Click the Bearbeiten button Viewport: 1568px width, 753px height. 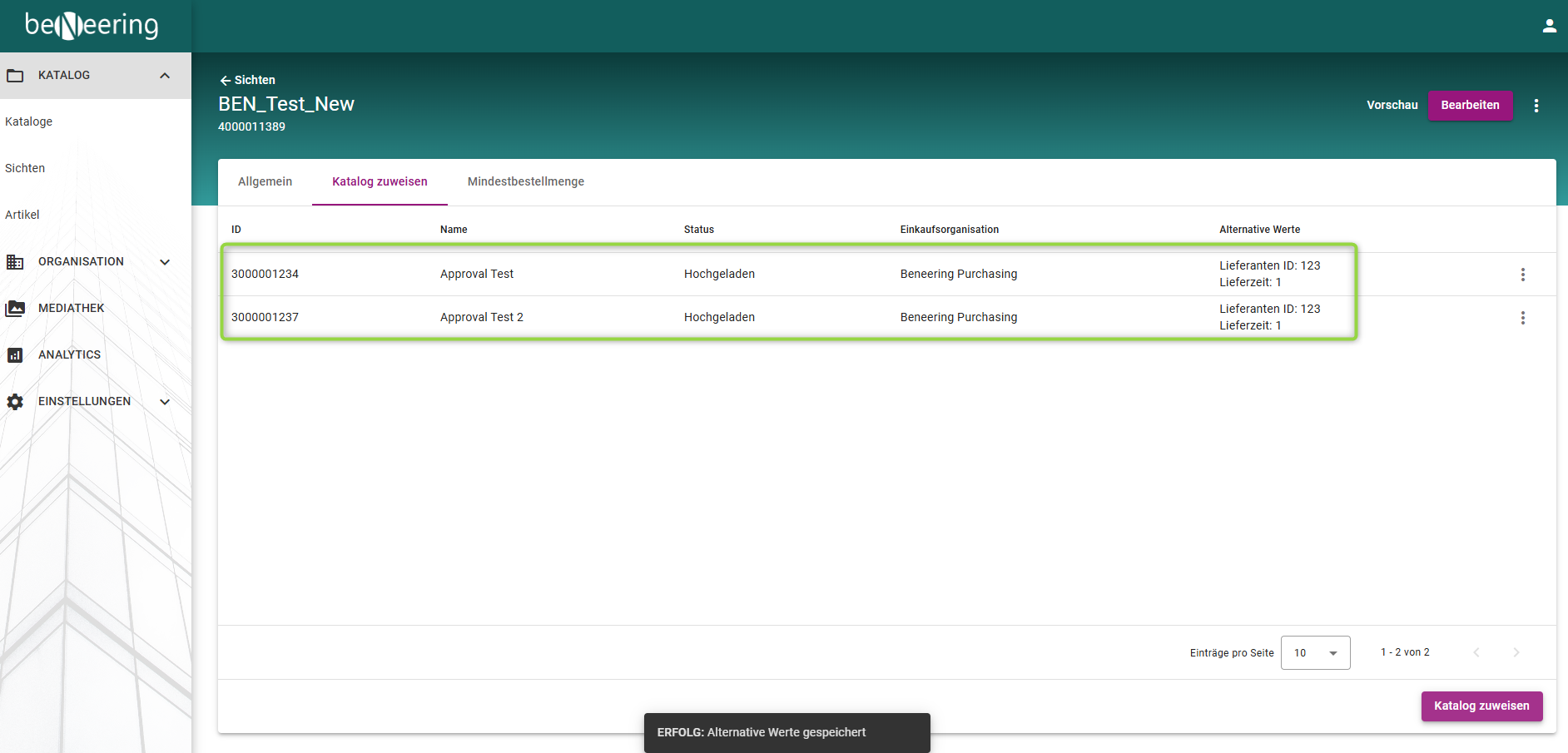pyautogui.click(x=1470, y=106)
